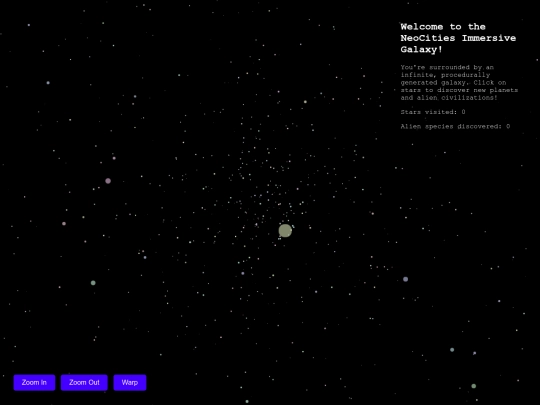The image size is (540, 405).
Task: Select the large olive star in center
Action: coord(285,230)
